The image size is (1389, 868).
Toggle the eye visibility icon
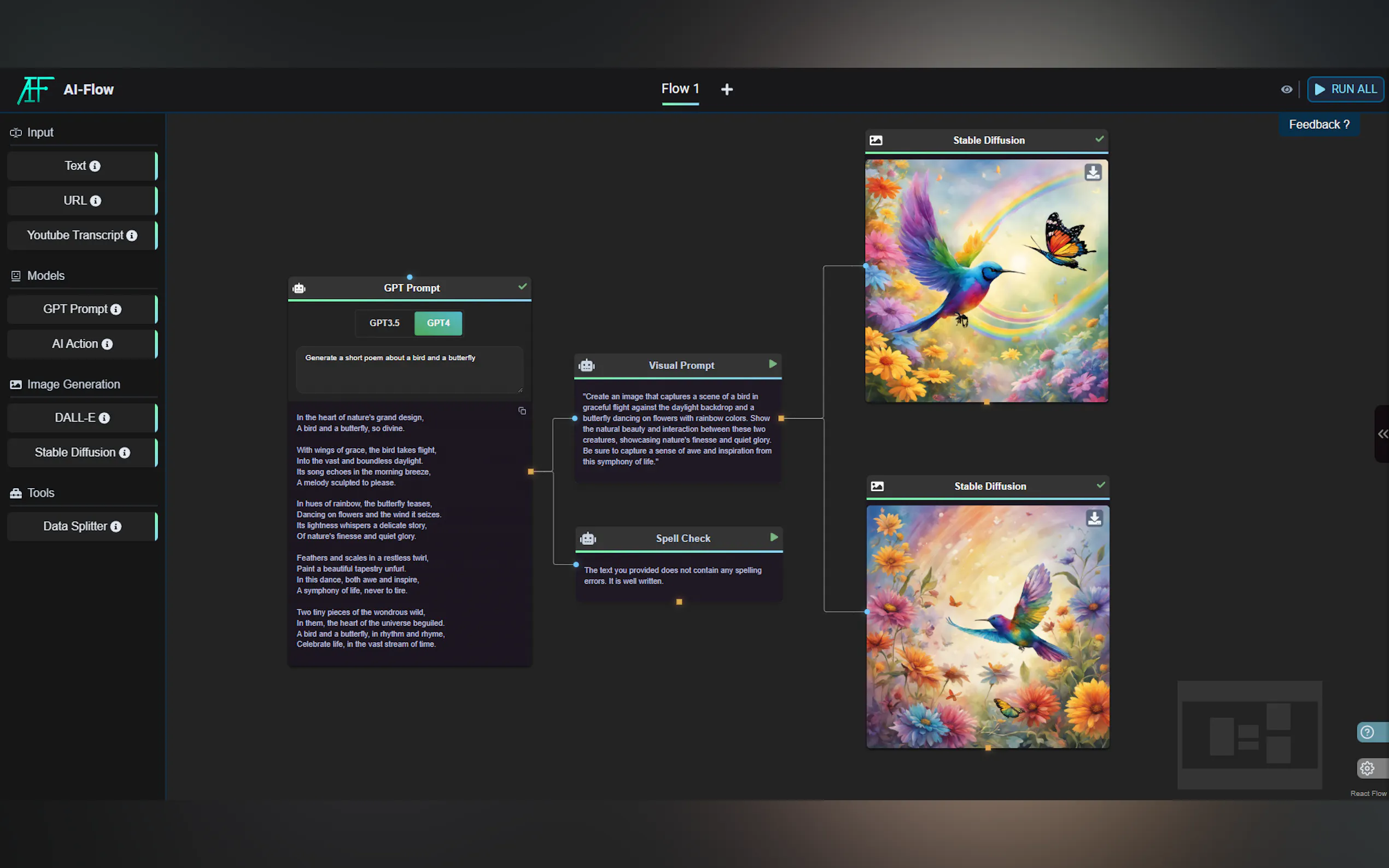click(1286, 90)
